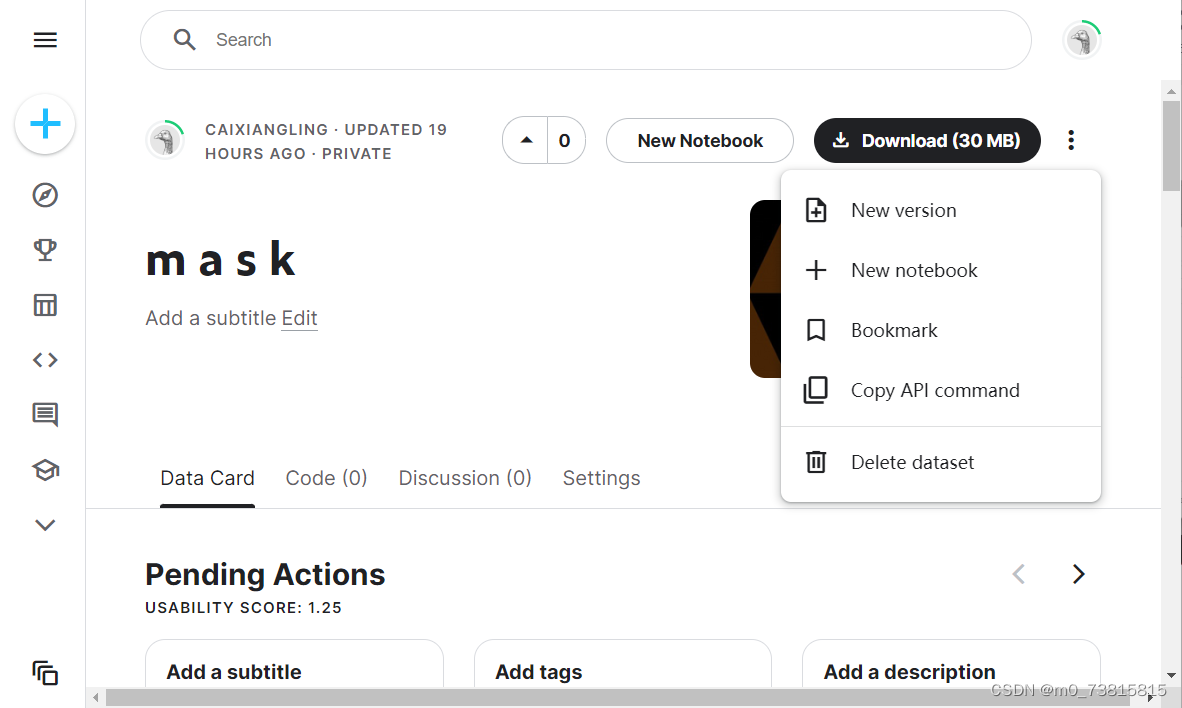This screenshot has height=708, width=1182.
Task: Select Delete dataset from the menu
Action: (911, 462)
